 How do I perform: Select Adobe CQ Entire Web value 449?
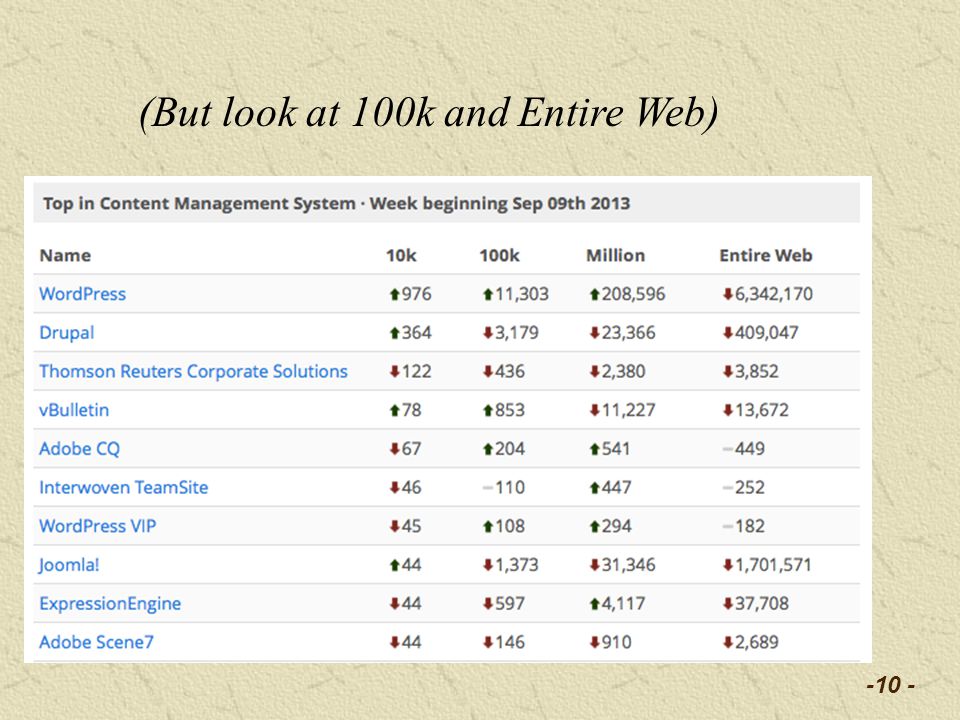(x=749, y=449)
